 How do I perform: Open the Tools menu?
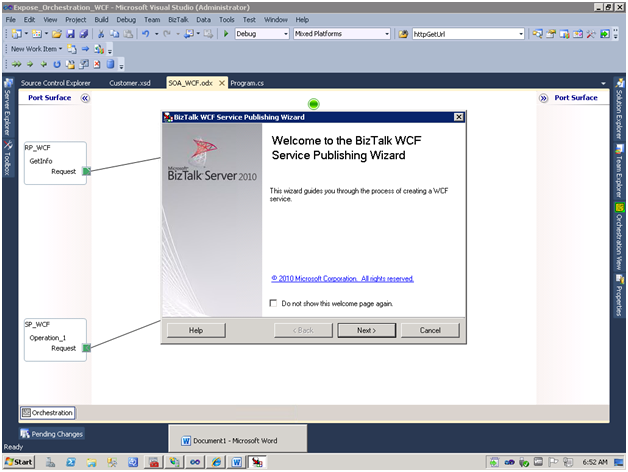(x=227, y=20)
